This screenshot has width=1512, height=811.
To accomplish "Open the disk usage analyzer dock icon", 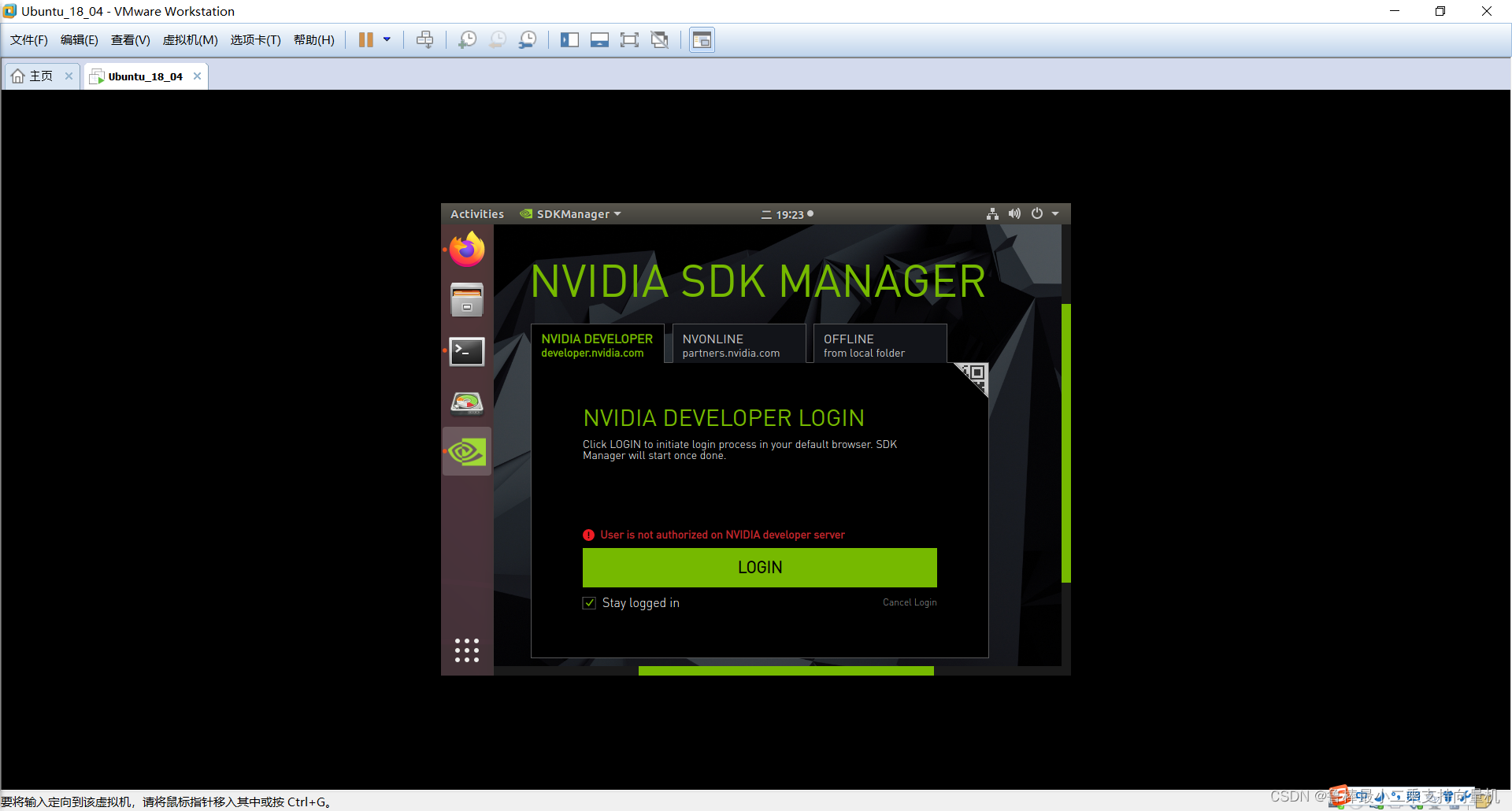I will 467,402.
